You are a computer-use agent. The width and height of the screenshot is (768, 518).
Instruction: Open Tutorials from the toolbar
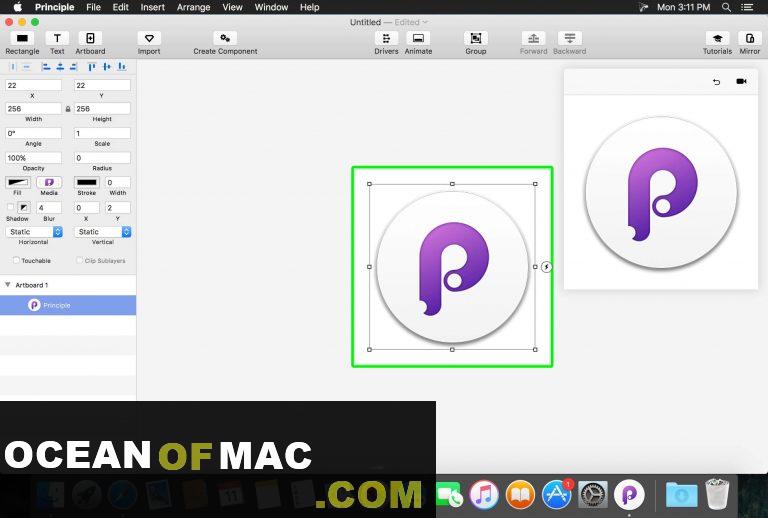coord(717,39)
